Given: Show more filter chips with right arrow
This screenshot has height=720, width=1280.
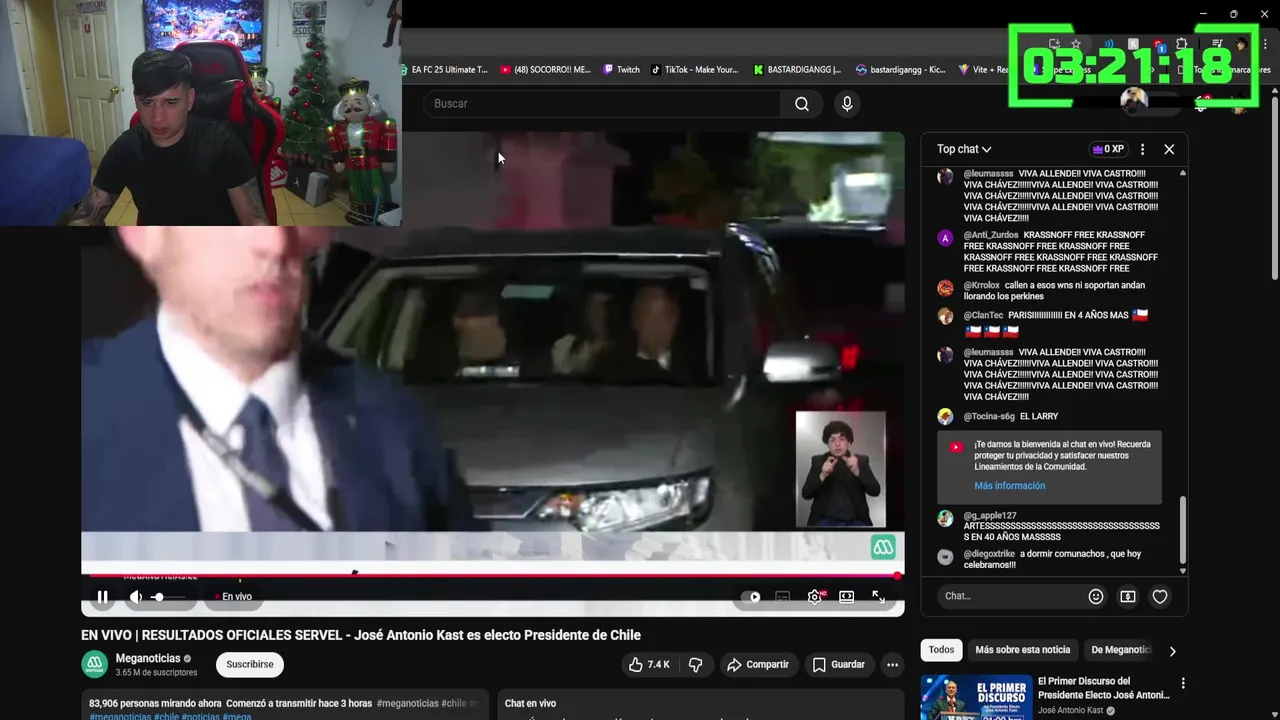Looking at the screenshot, I should [1172, 651].
